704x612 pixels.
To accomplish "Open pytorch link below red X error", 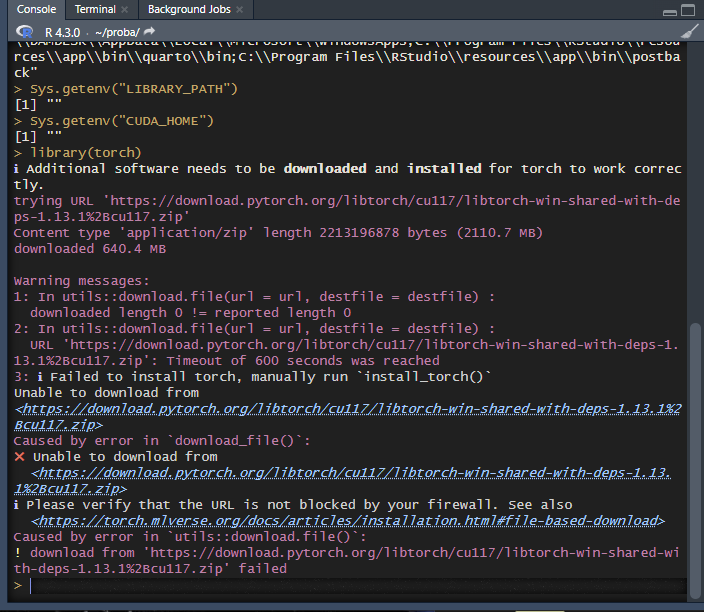I will [x=343, y=480].
